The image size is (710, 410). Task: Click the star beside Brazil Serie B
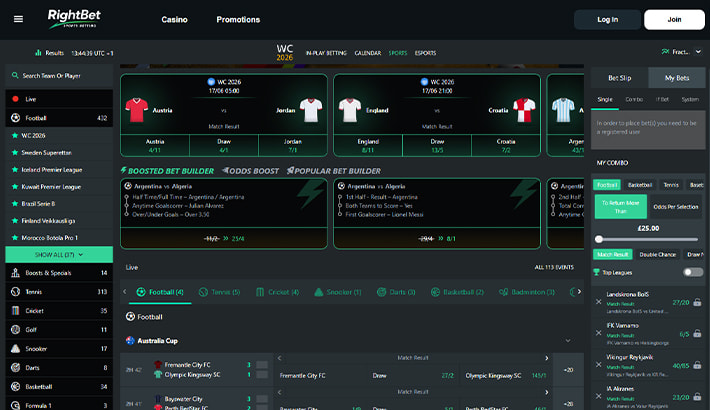pos(15,204)
